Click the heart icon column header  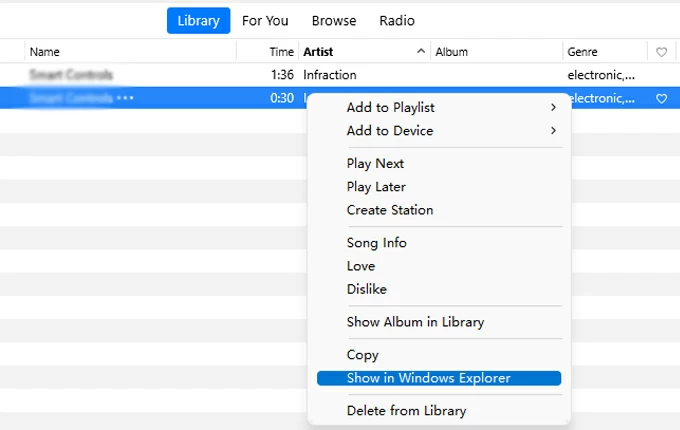(661, 52)
